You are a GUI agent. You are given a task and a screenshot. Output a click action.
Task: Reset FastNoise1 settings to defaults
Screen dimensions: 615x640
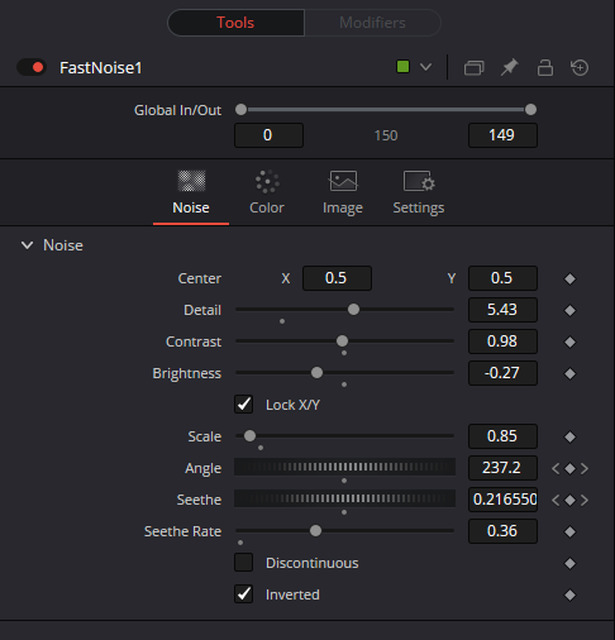coord(579,67)
